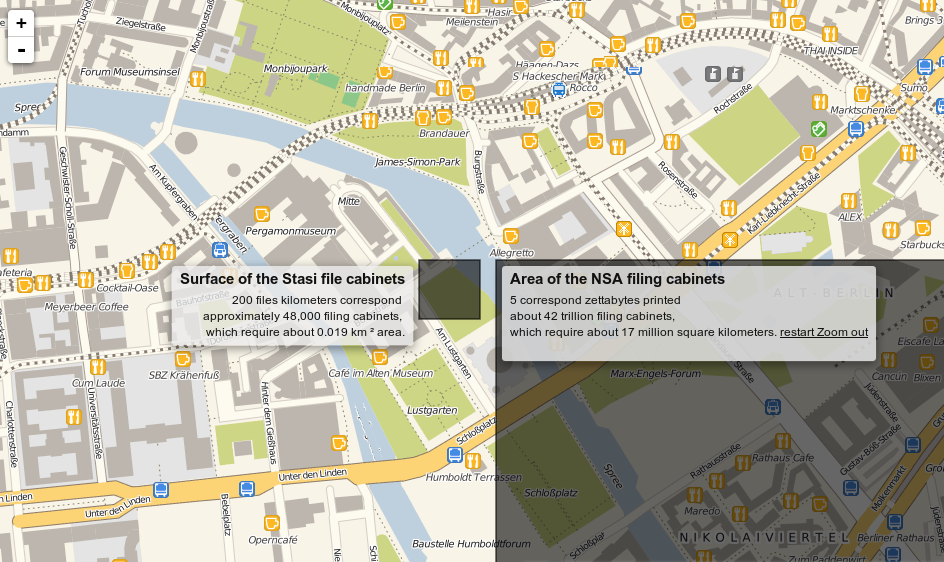Select the Humboldt Terrassen restaurant icon
The image size is (944, 562).
point(473,461)
